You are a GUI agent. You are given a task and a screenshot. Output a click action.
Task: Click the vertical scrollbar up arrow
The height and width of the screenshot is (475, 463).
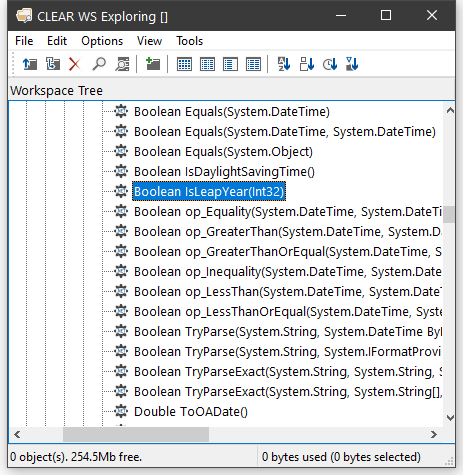pyautogui.click(x=450, y=110)
